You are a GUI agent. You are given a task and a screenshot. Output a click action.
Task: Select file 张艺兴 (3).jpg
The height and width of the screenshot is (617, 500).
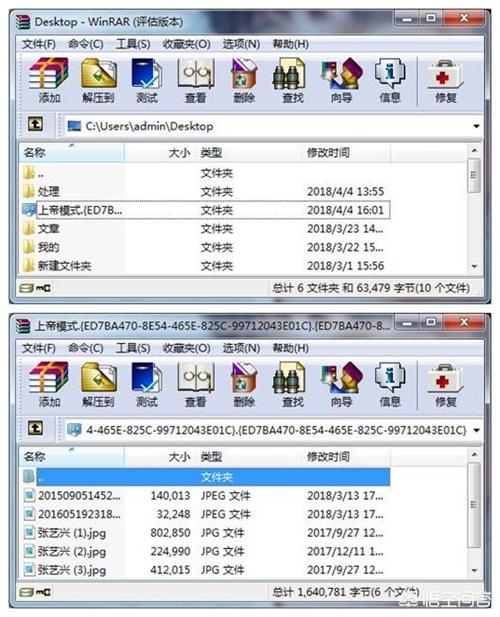click(x=205, y=570)
